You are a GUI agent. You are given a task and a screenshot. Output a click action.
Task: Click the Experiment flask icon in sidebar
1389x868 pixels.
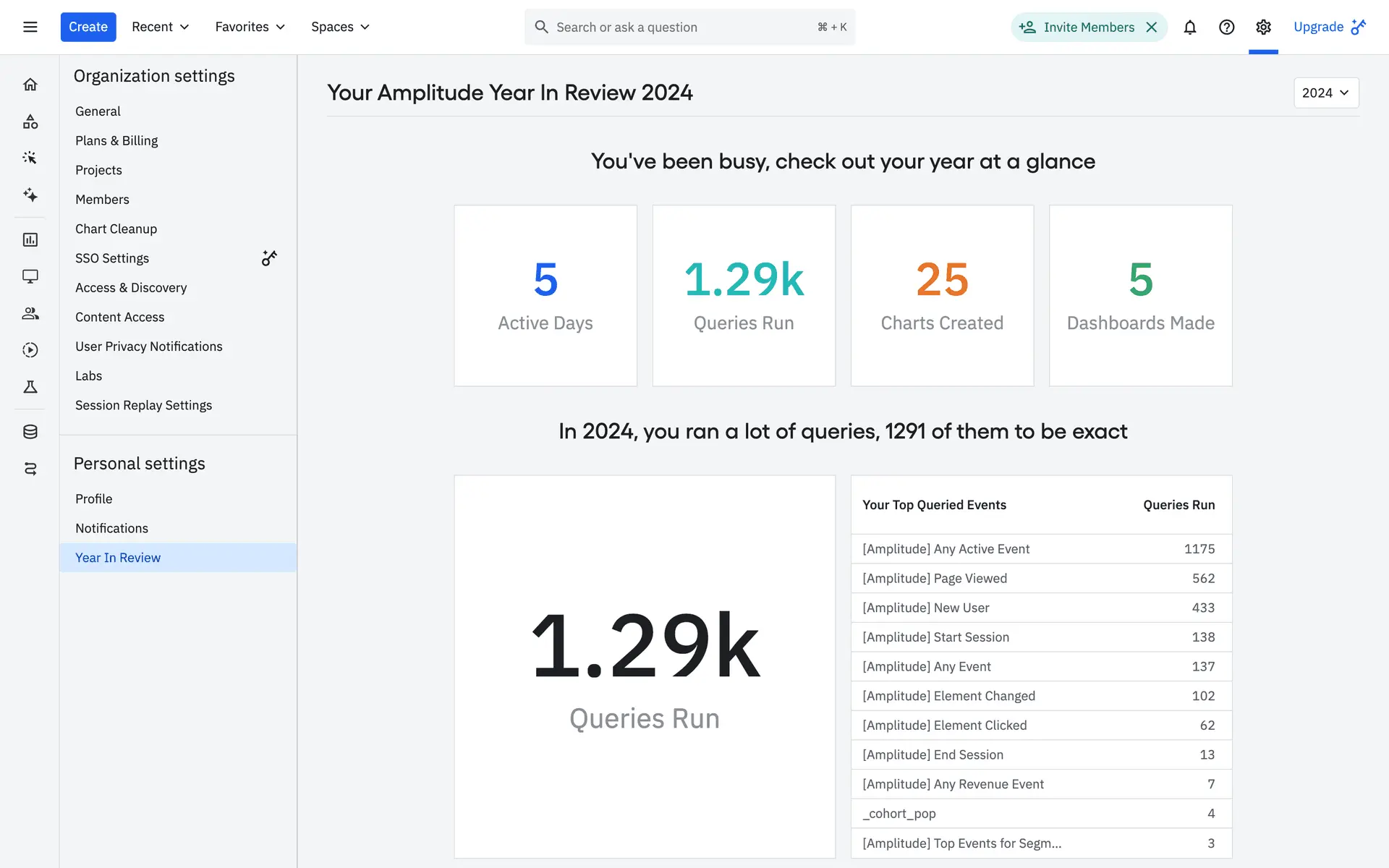pos(30,387)
